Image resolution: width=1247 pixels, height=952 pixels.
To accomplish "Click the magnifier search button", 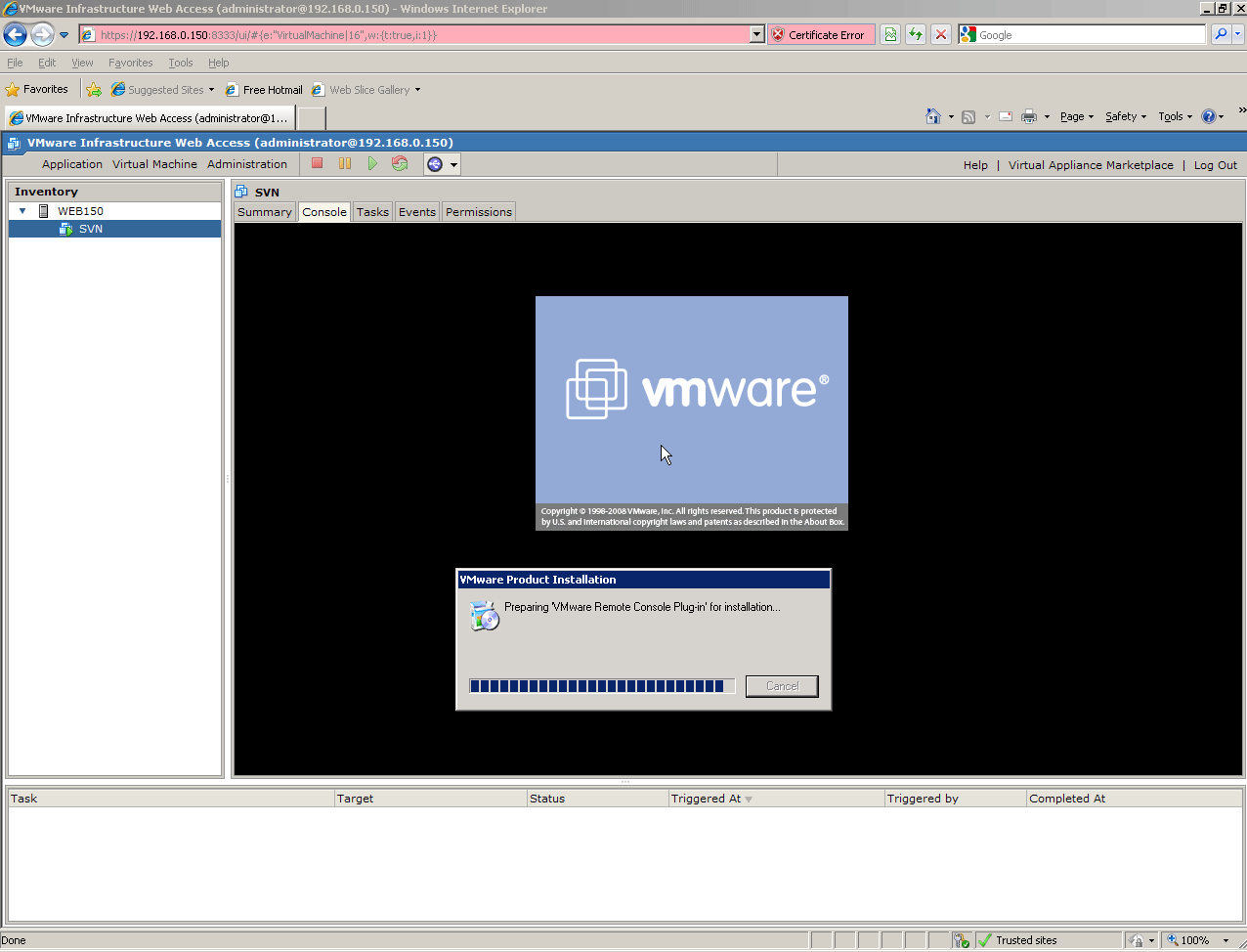I will 1221,34.
